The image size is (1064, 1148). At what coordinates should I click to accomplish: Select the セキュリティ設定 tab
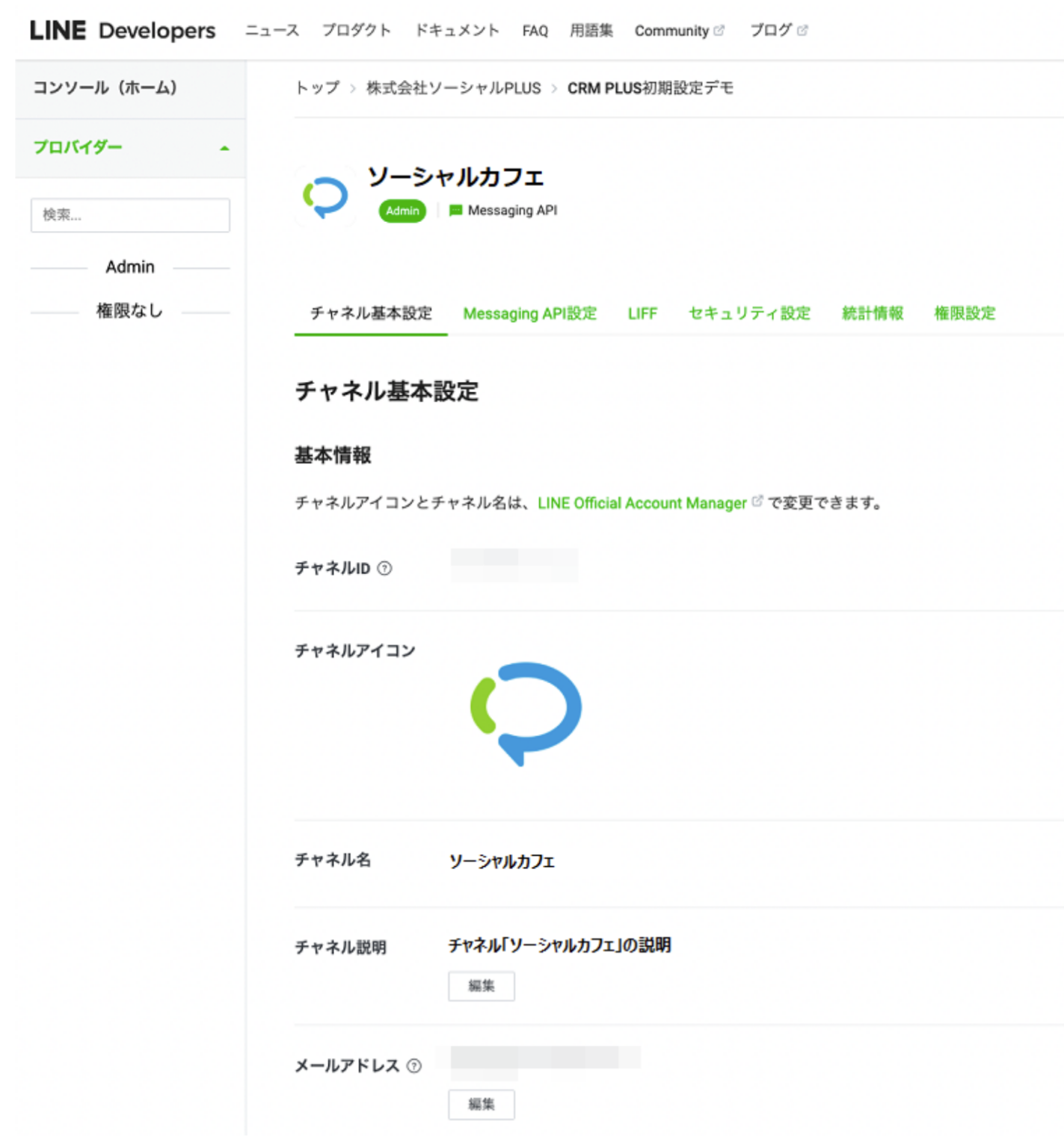(x=750, y=313)
